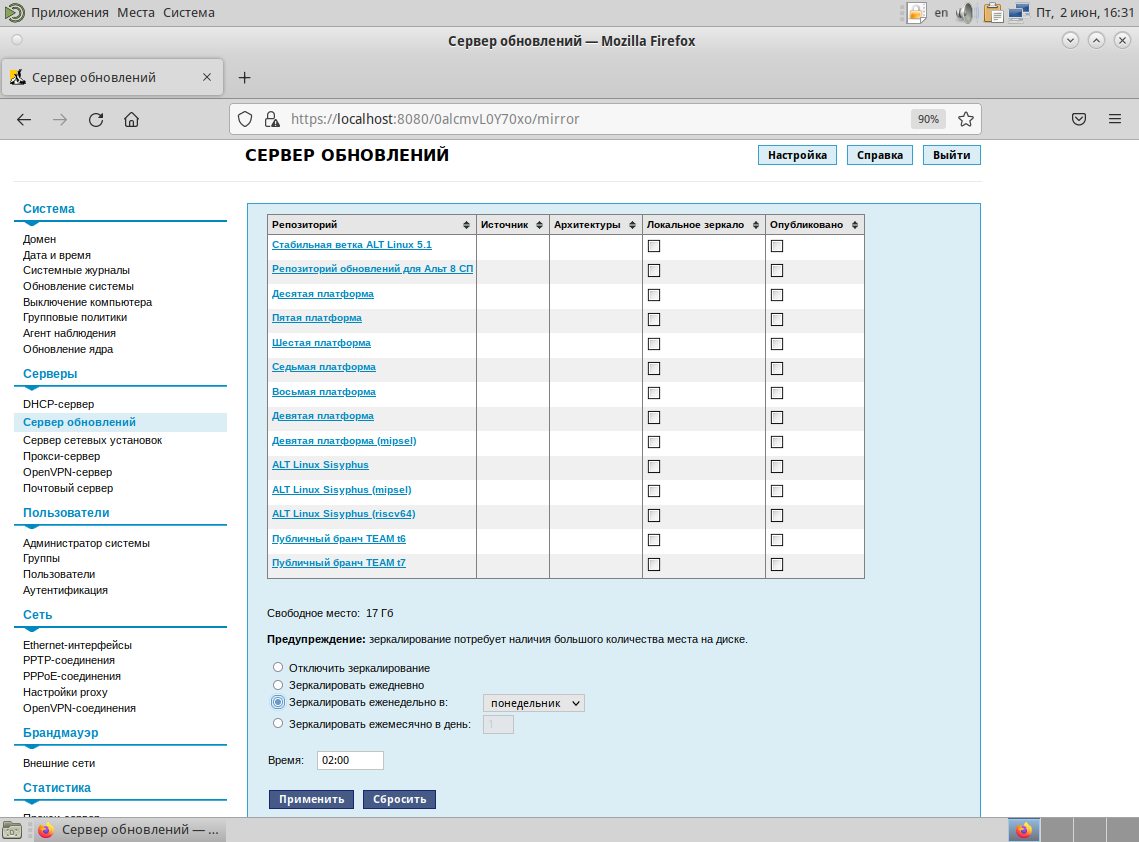The height and width of the screenshot is (842, 1139).
Task: Click the 90% zoom level indicator
Action: pos(928,119)
